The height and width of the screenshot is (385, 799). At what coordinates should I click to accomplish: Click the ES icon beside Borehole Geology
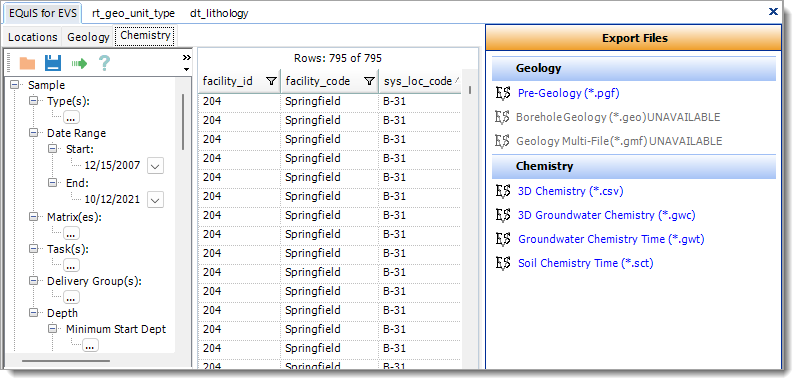click(x=503, y=117)
